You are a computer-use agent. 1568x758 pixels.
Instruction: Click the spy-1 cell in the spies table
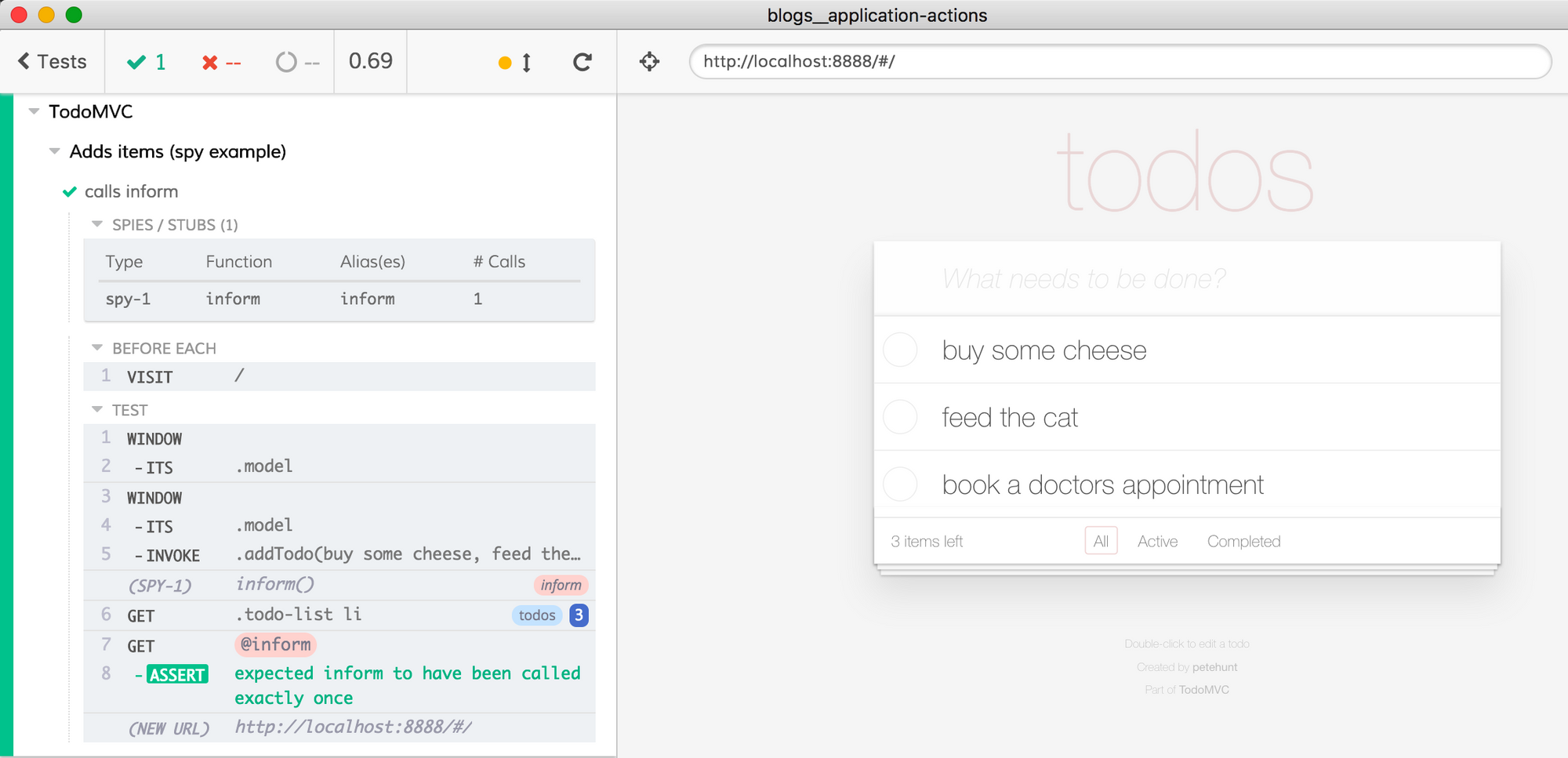tap(128, 299)
